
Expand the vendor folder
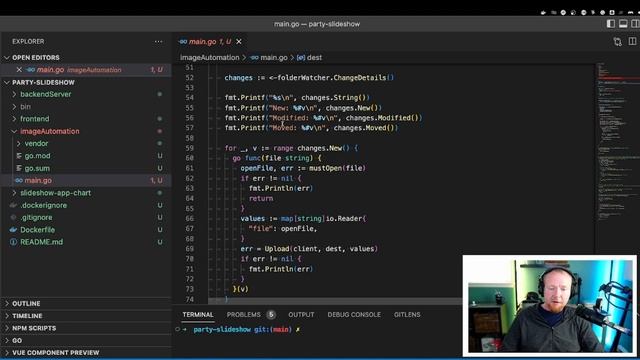(36, 144)
